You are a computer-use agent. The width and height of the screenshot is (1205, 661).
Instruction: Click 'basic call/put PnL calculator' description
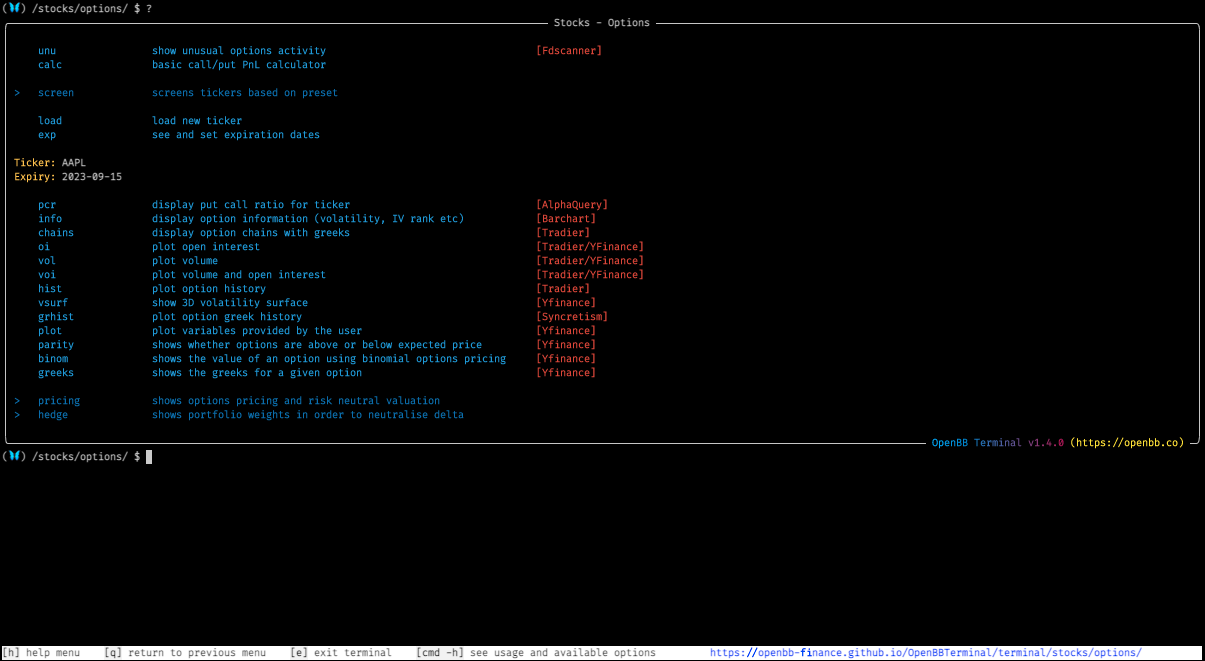point(239,65)
